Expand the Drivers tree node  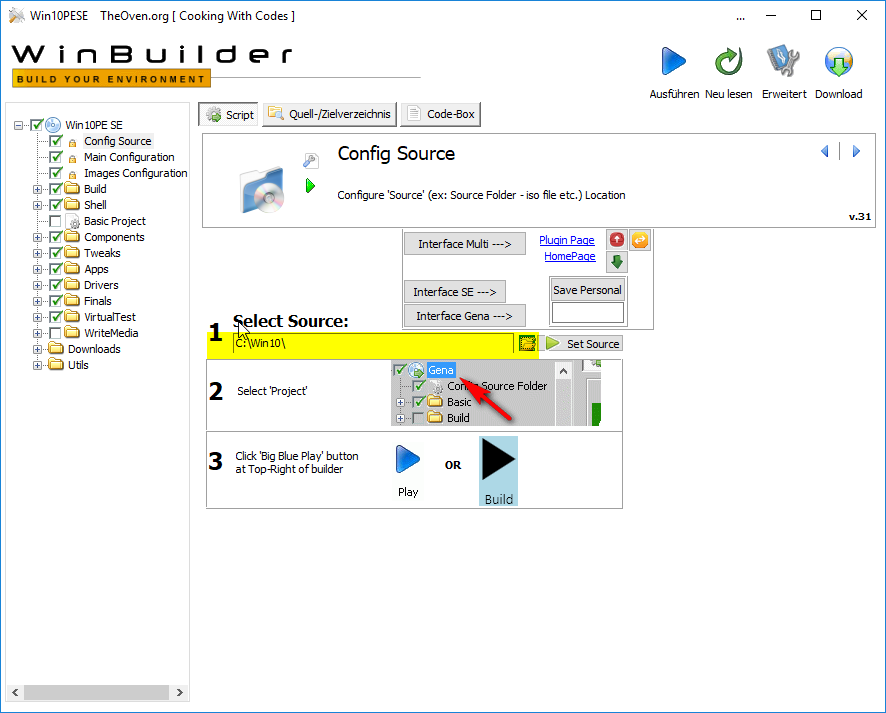[37, 285]
